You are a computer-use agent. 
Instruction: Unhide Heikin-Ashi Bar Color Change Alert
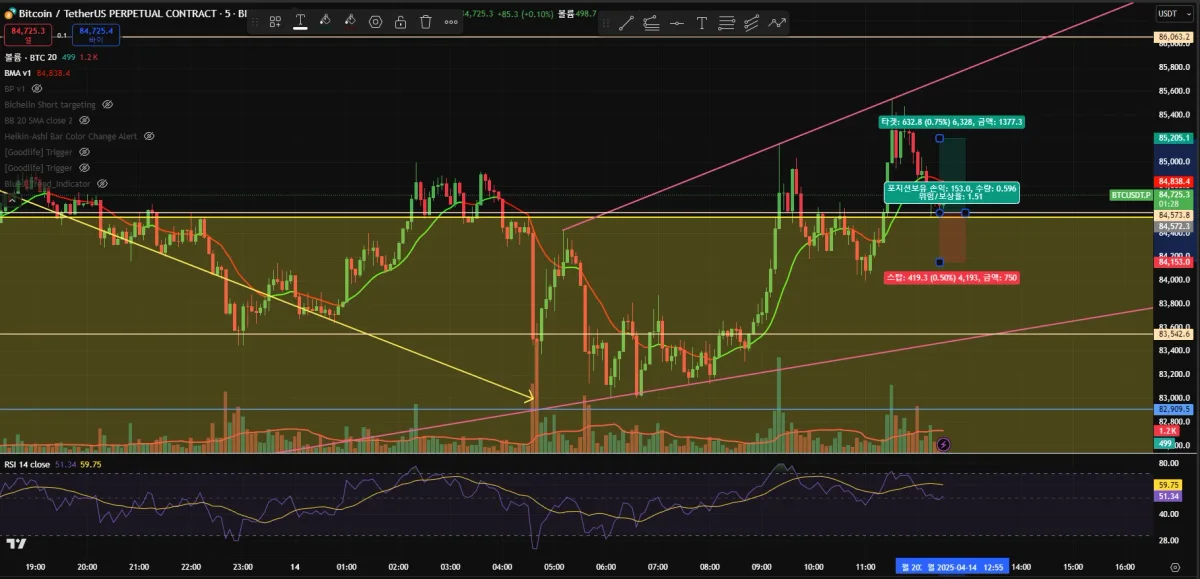click(x=149, y=136)
